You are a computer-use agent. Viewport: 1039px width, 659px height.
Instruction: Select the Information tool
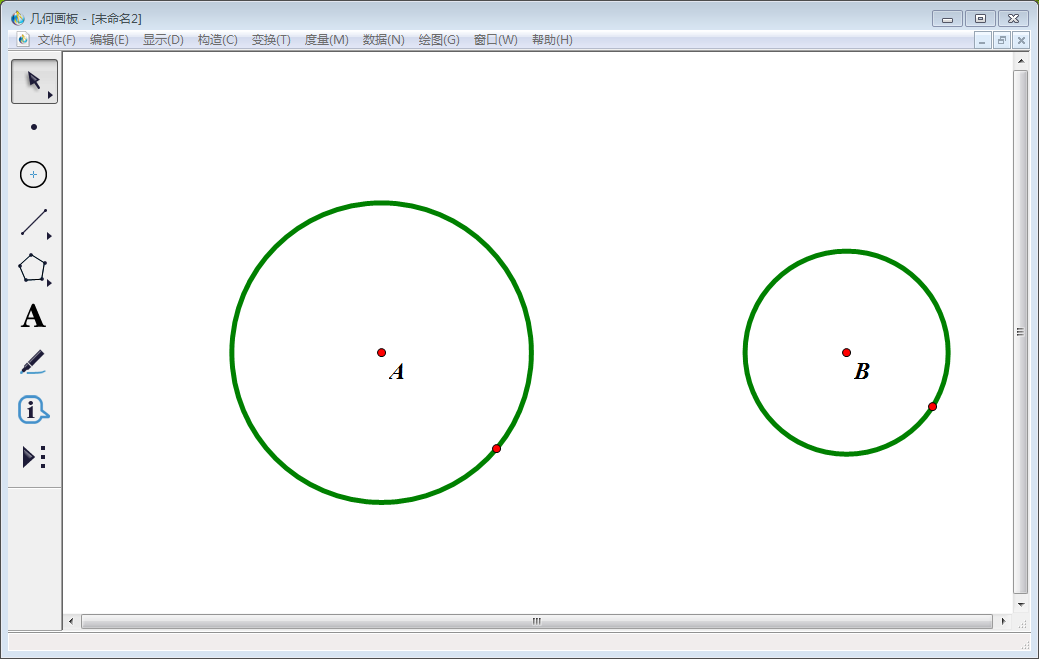[34, 410]
